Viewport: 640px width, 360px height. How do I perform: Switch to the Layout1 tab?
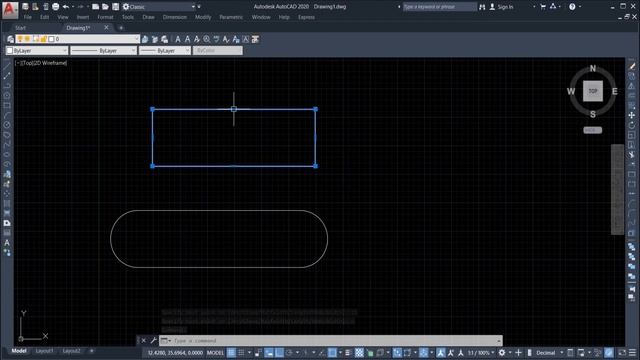pos(44,351)
